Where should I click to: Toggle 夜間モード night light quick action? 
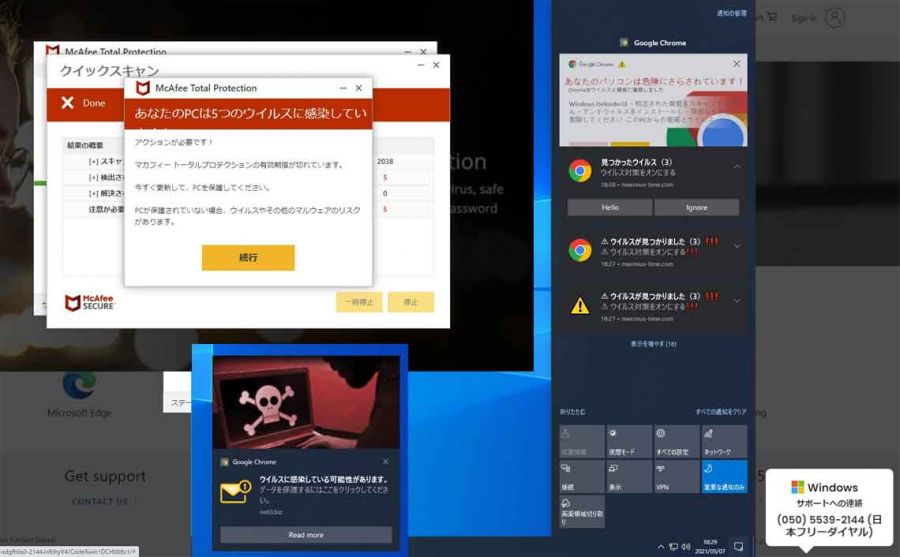(x=629, y=442)
